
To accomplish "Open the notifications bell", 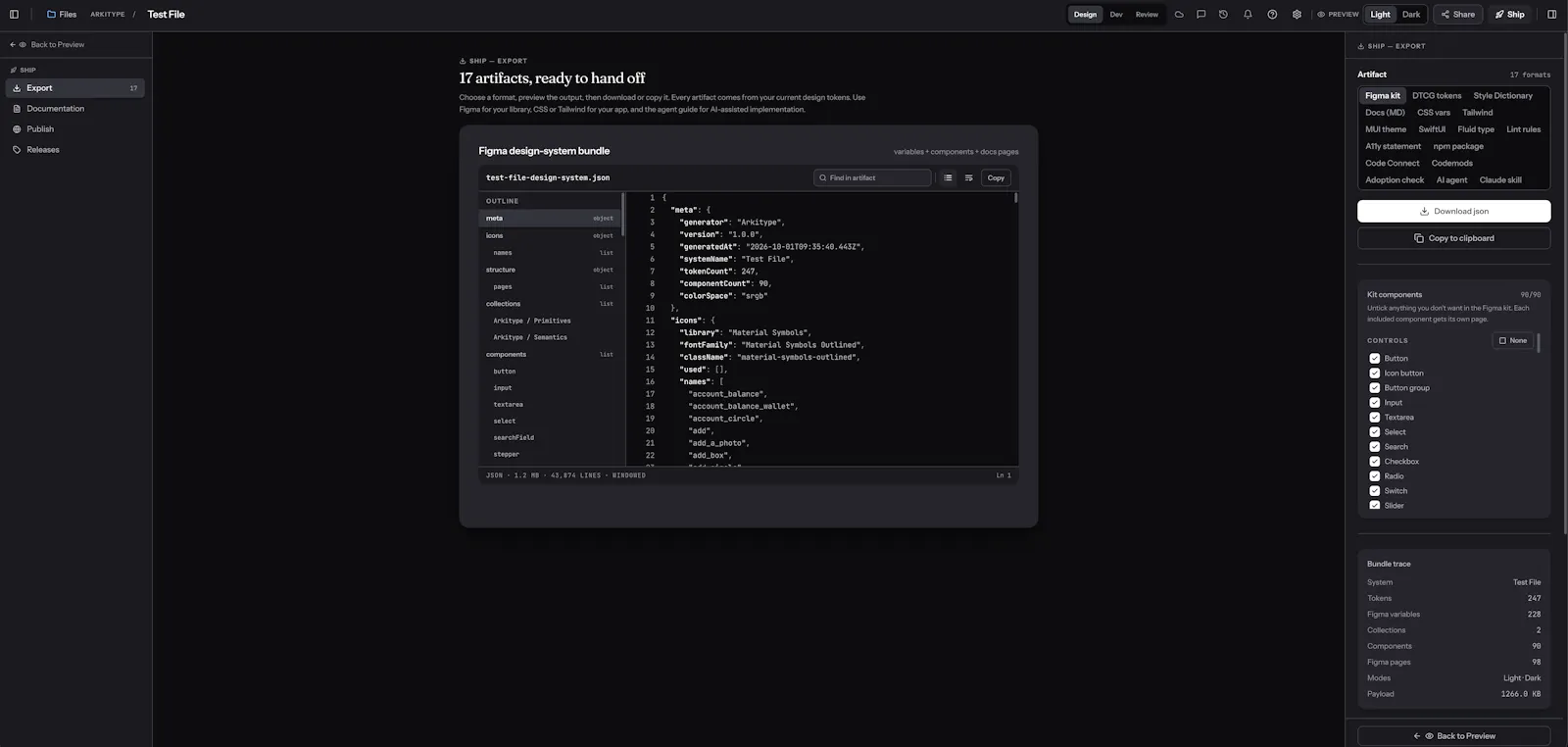I will point(1248,15).
